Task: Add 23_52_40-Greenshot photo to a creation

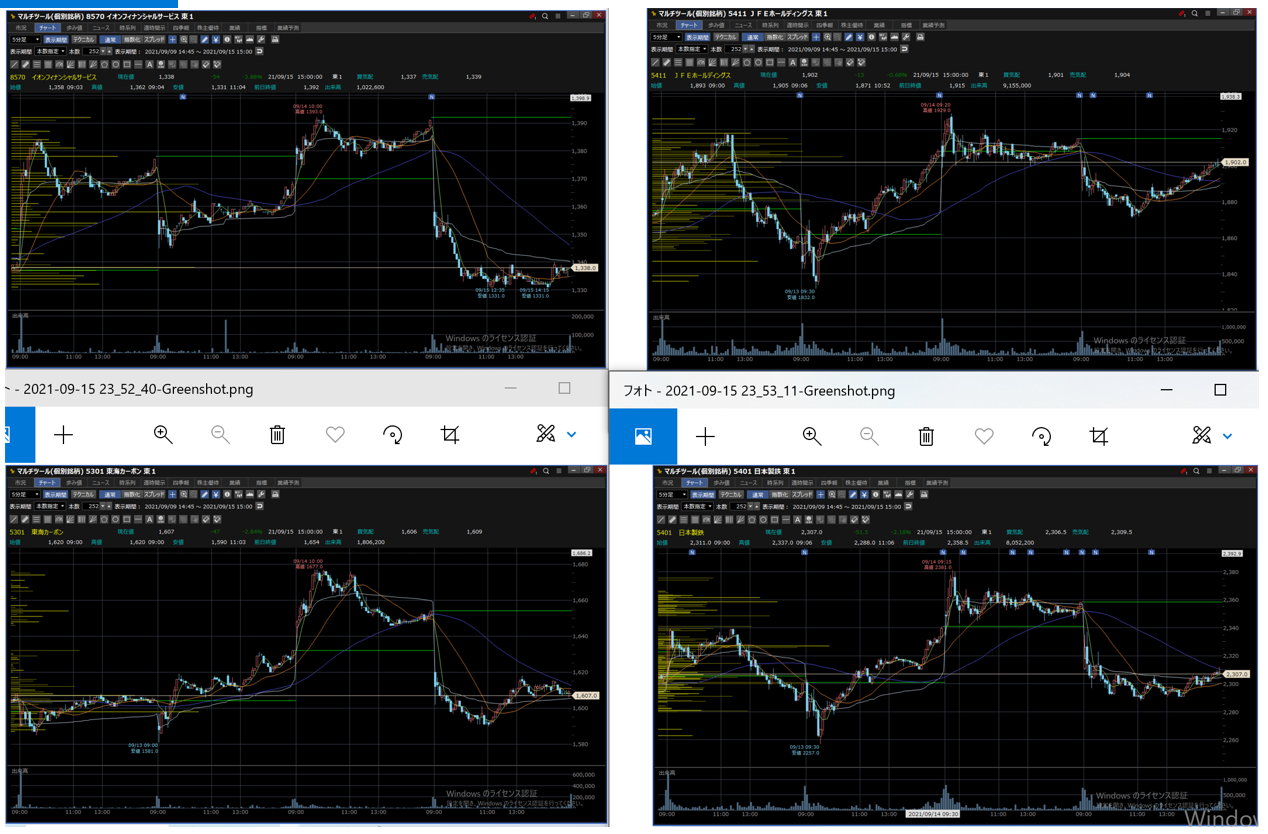Action: tap(63, 434)
